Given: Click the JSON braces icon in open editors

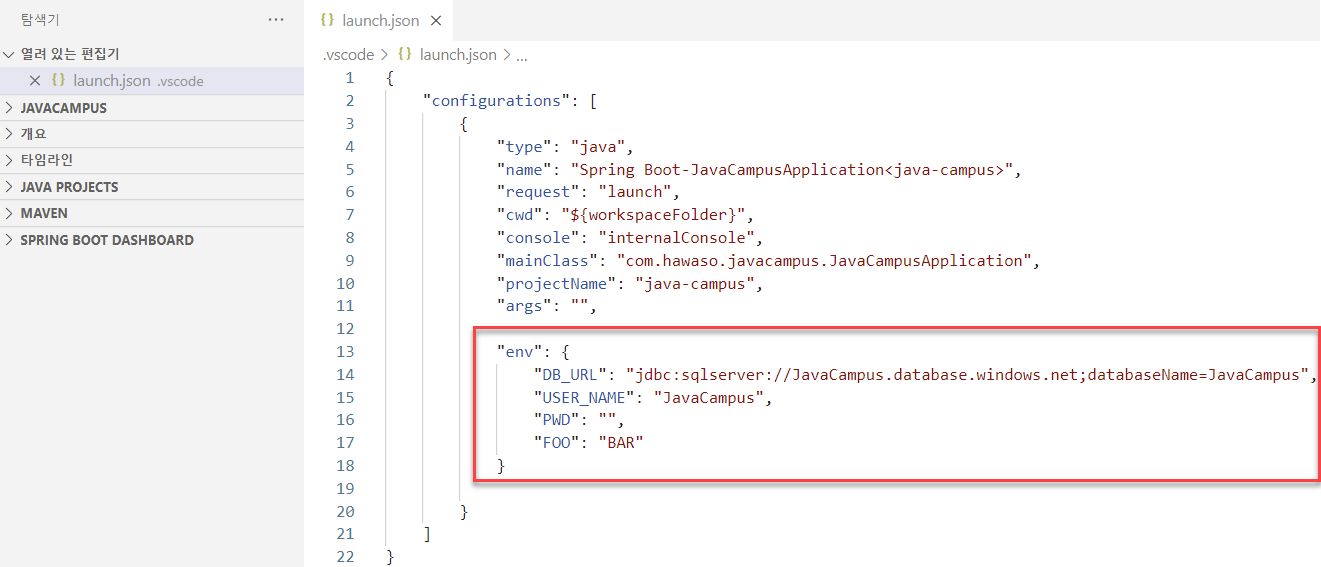Looking at the screenshot, I should pos(58,81).
